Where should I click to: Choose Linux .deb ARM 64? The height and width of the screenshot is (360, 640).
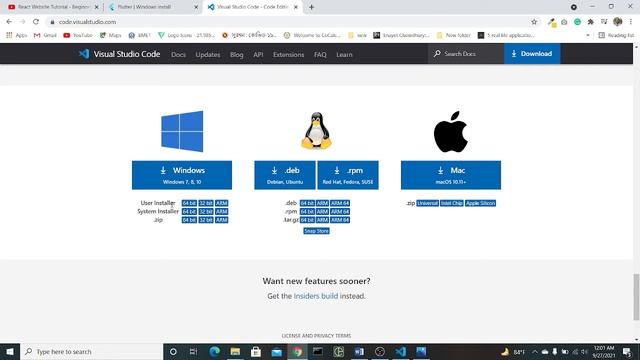click(340, 203)
